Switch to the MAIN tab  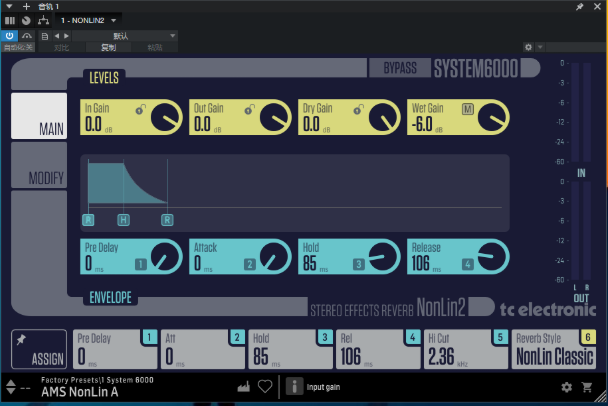click(39, 117)
